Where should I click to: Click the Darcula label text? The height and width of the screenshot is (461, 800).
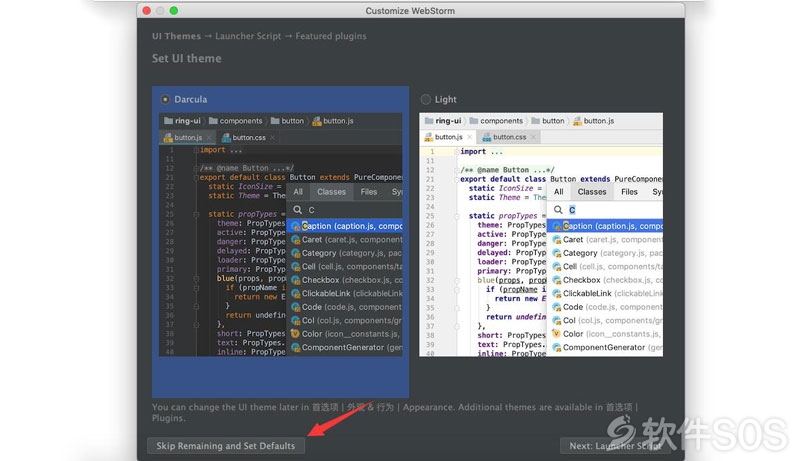(191, 99)
